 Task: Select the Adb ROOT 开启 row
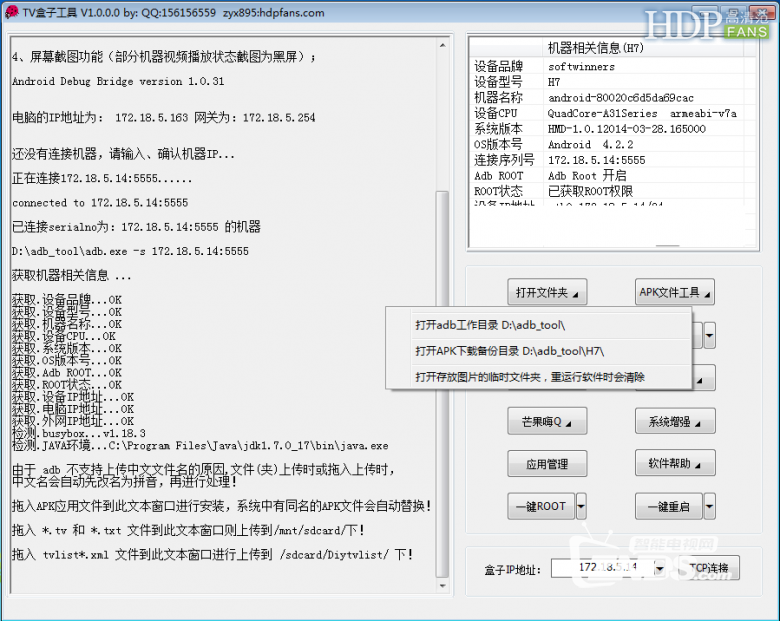click(x=613, y=176)
